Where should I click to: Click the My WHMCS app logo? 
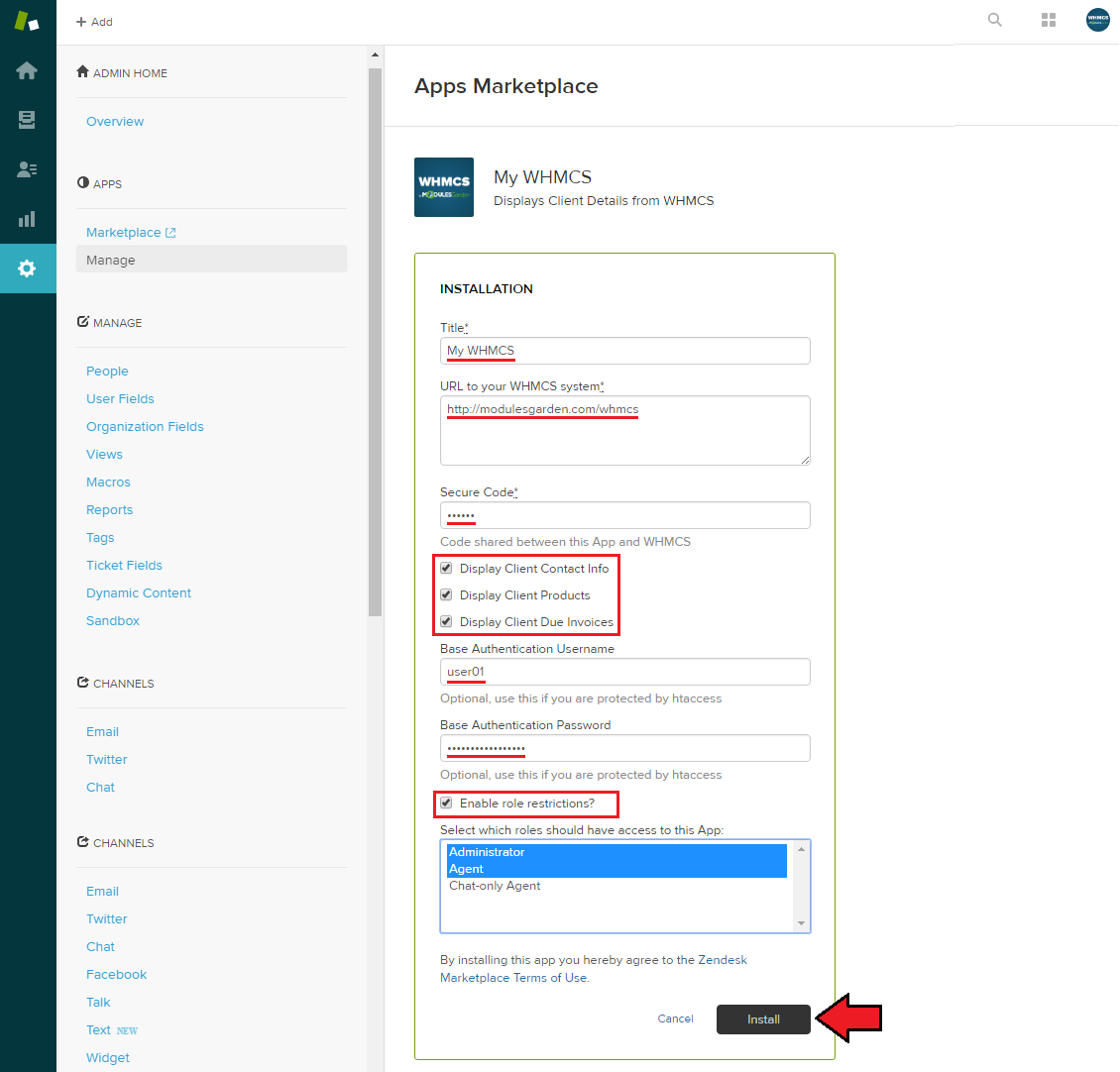coord(444,187)
